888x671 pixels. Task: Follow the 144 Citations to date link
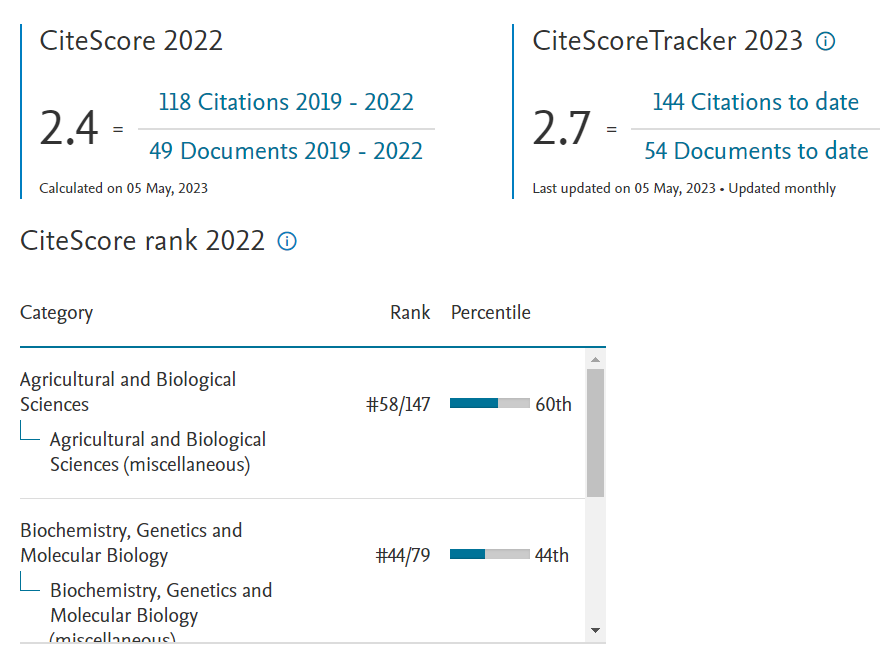click(755, 102)
